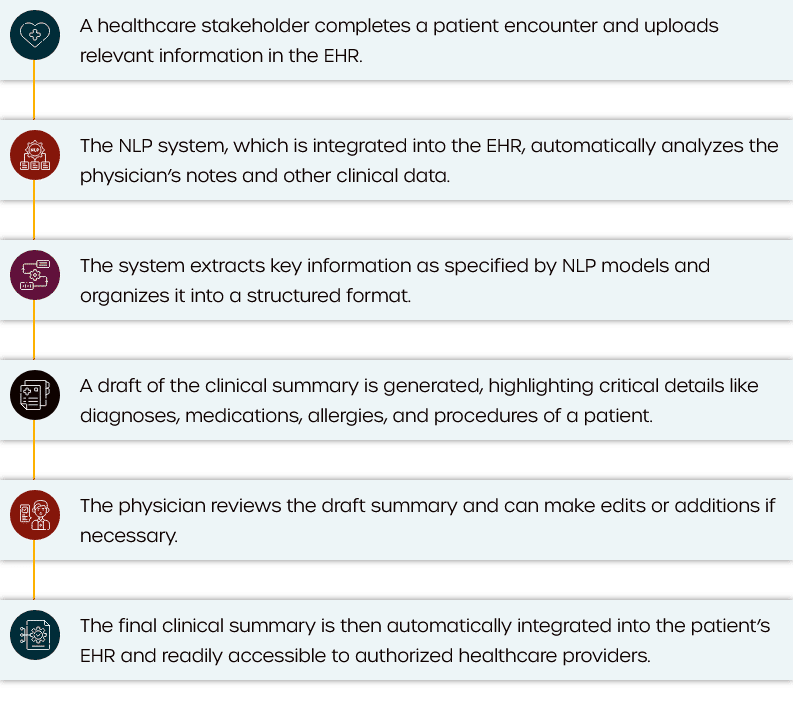This screenshot has height=720, width=793.
Task: Select the teal gear integration icon
Action: [x=35, y=635]
